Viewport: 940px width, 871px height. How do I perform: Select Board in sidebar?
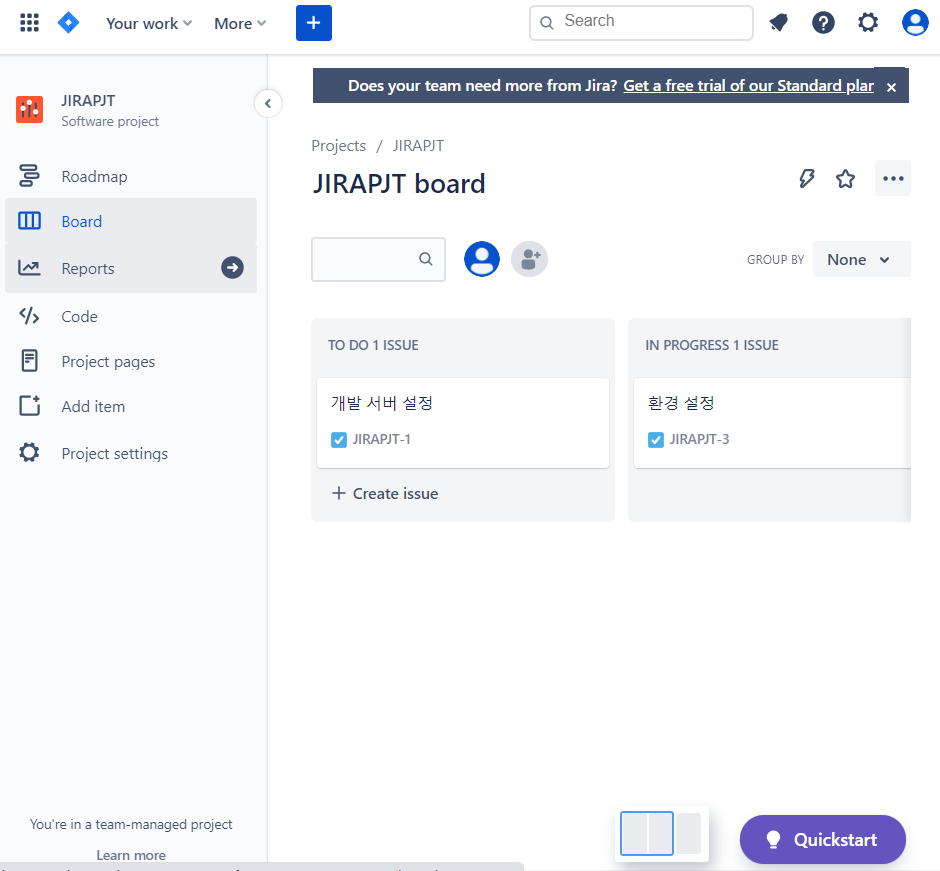click(x=131, y=221)
